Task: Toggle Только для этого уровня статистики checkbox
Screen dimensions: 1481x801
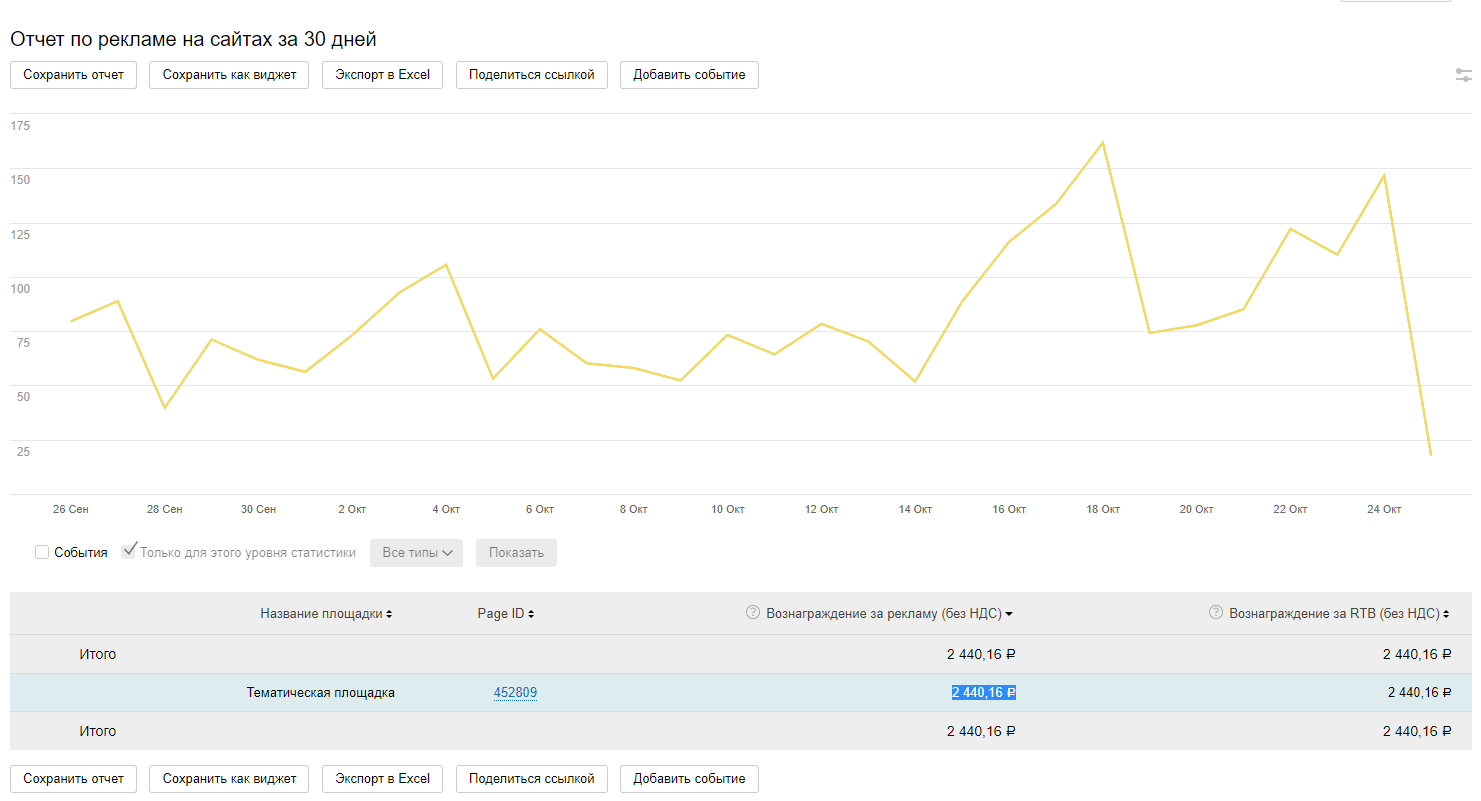Action: pos(129,551)
